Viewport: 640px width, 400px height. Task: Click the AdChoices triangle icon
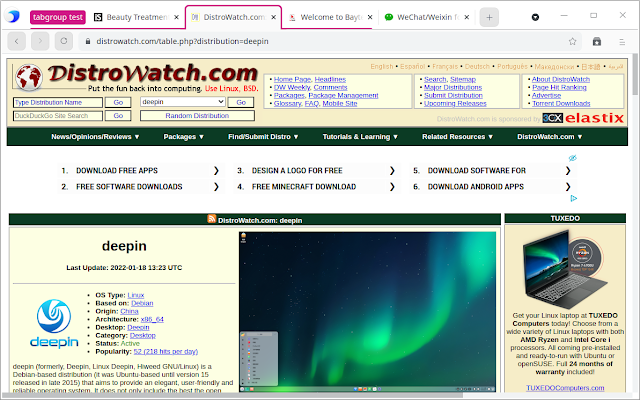573,198
